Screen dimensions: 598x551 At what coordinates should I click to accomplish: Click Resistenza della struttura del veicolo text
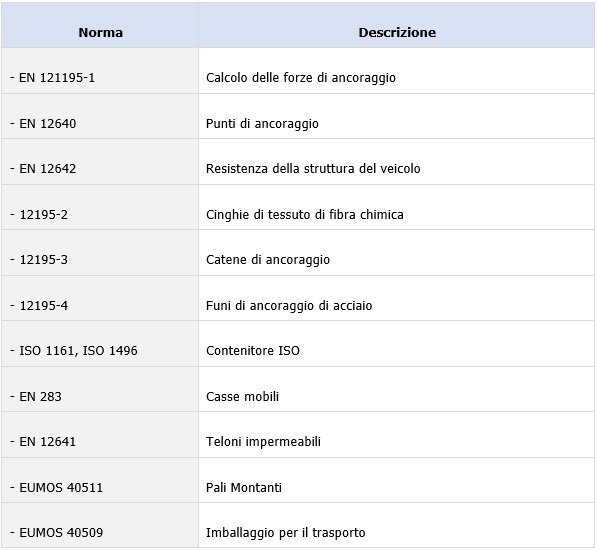pos(313,169)
